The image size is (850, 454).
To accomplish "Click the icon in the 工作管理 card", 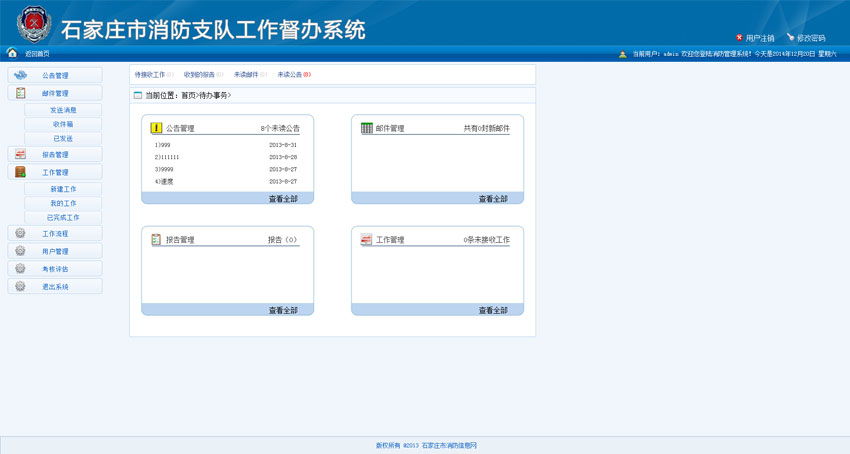I will (x=366, y=240).
